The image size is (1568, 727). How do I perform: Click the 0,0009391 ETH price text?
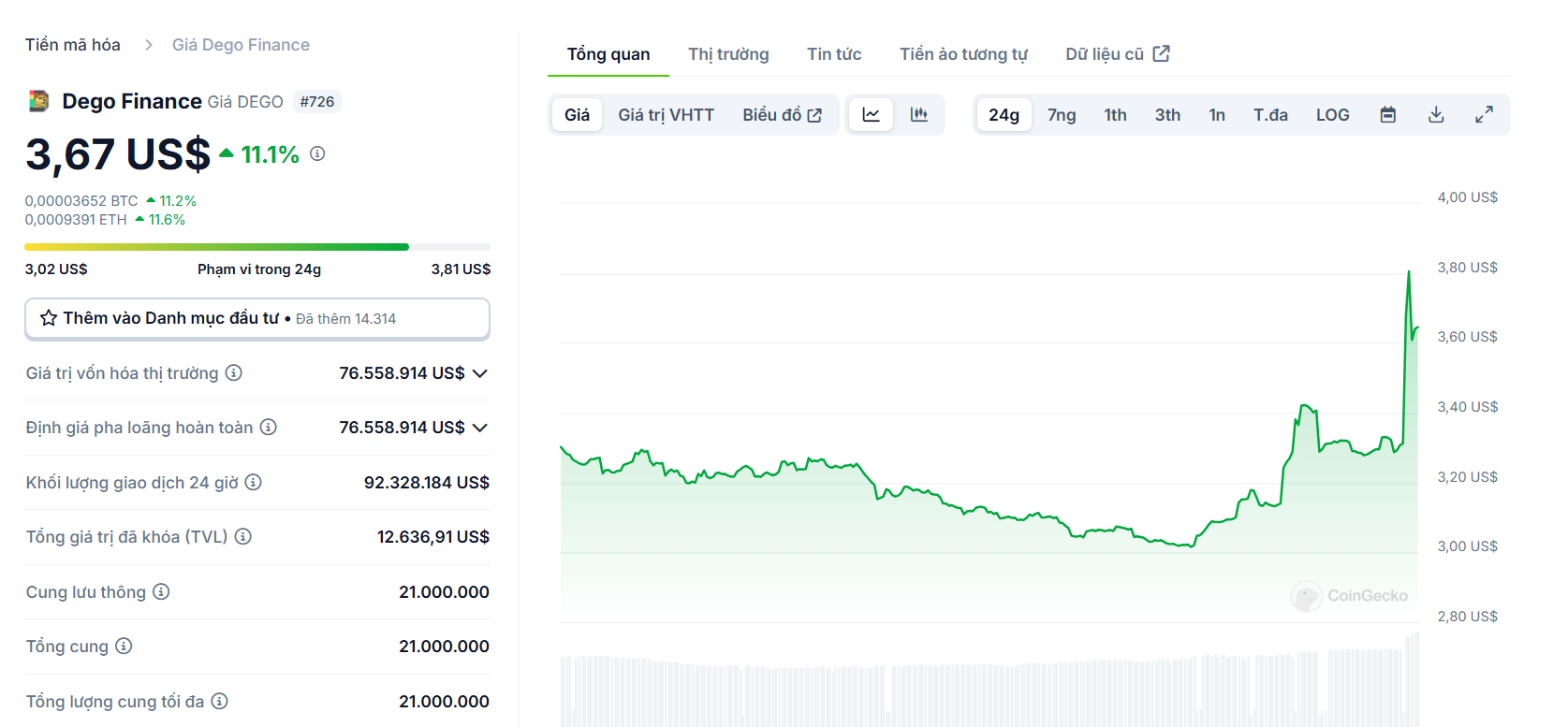[76, 220]
